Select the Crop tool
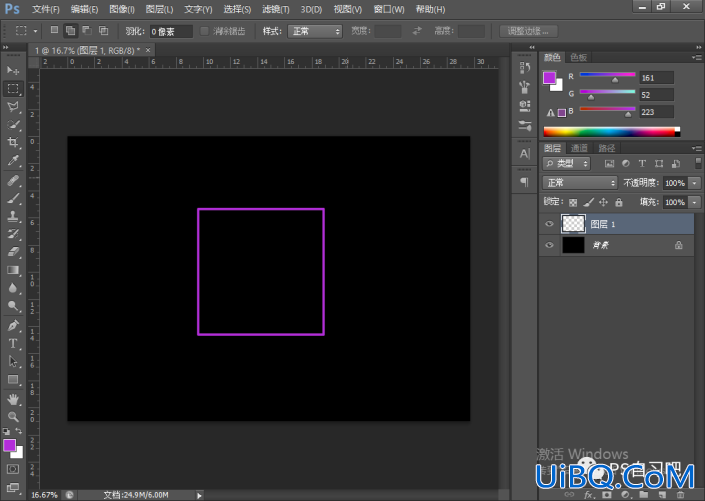Viewport: 705px width, 501px height. point(13,143)
